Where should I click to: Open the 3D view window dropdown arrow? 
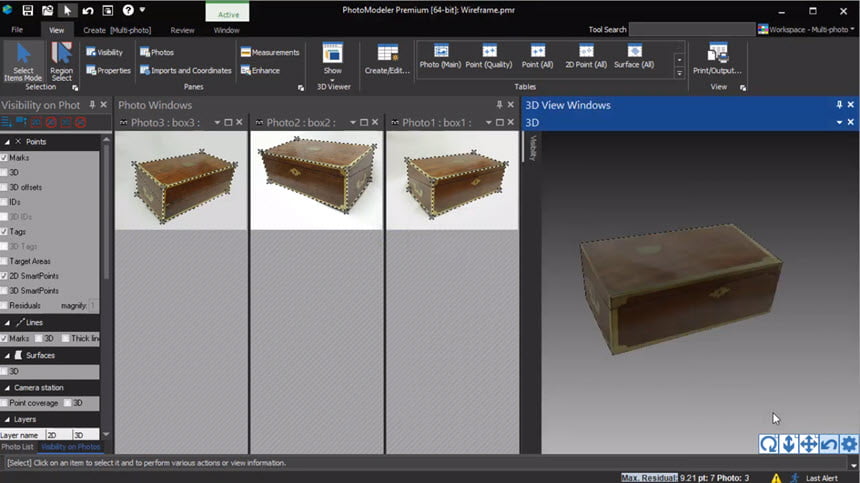click(x=839, y=122)
